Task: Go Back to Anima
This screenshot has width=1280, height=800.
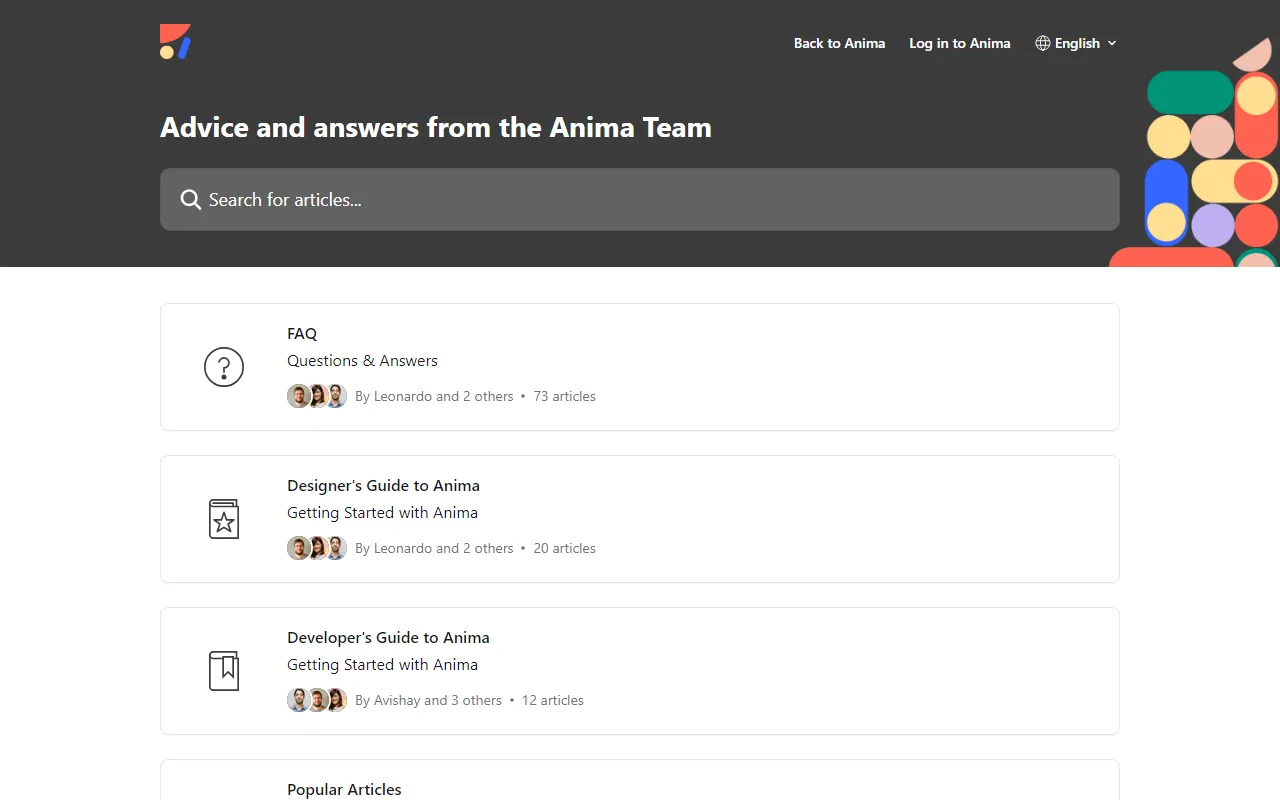Action: point(839,43)
